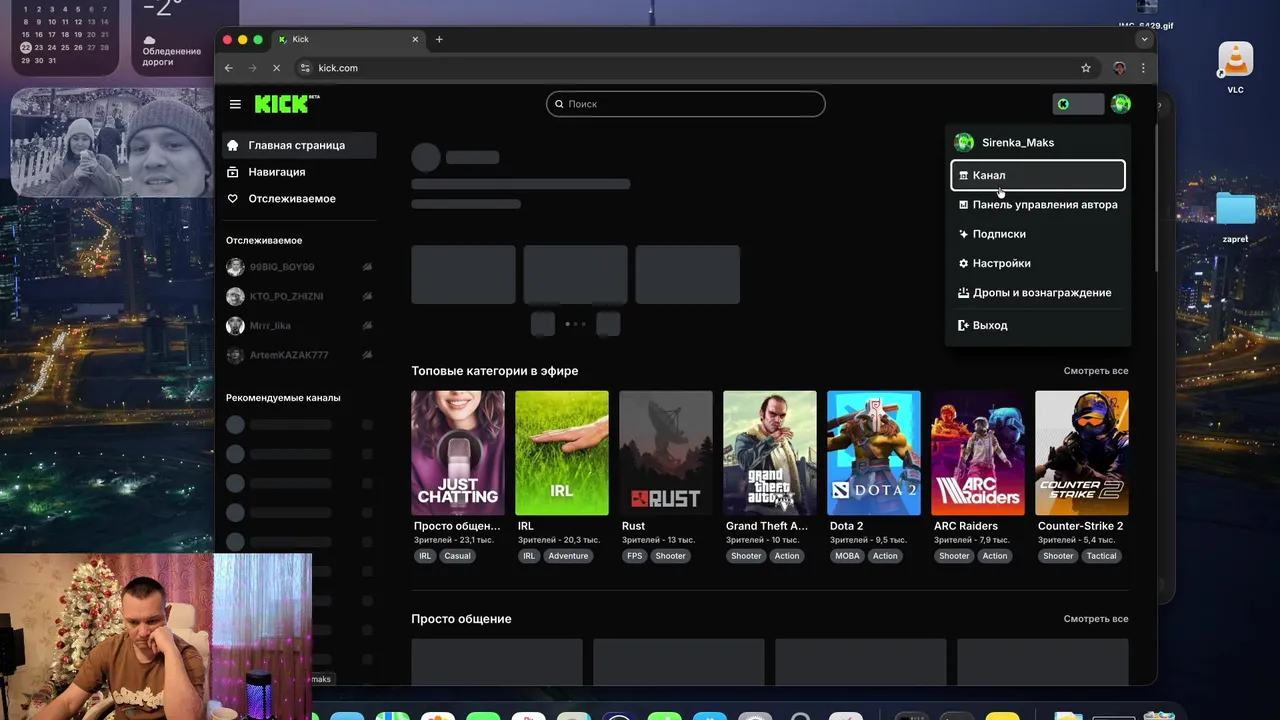Open the Grand Theft Auto category cover
This screenshot has height=720, width=1280.
(x=770, y=453)
